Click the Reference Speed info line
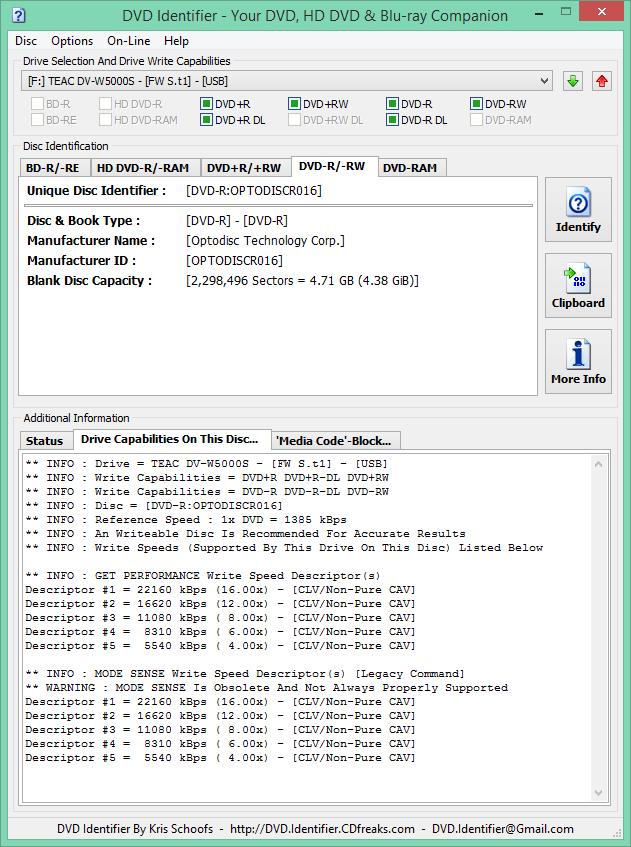The image size is (631, 847). tap(186, 520)
